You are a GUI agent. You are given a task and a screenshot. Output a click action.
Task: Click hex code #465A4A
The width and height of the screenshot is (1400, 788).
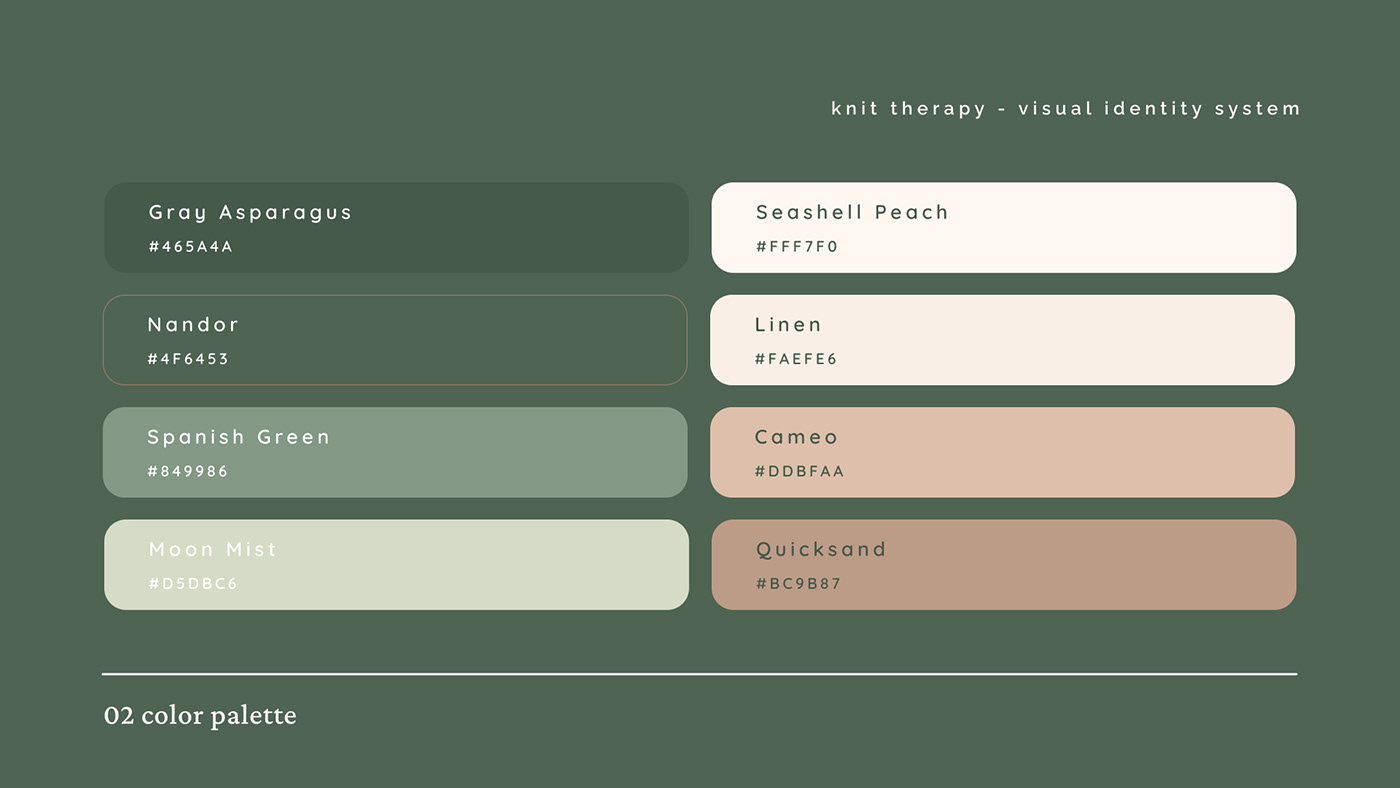coord(191,246)
